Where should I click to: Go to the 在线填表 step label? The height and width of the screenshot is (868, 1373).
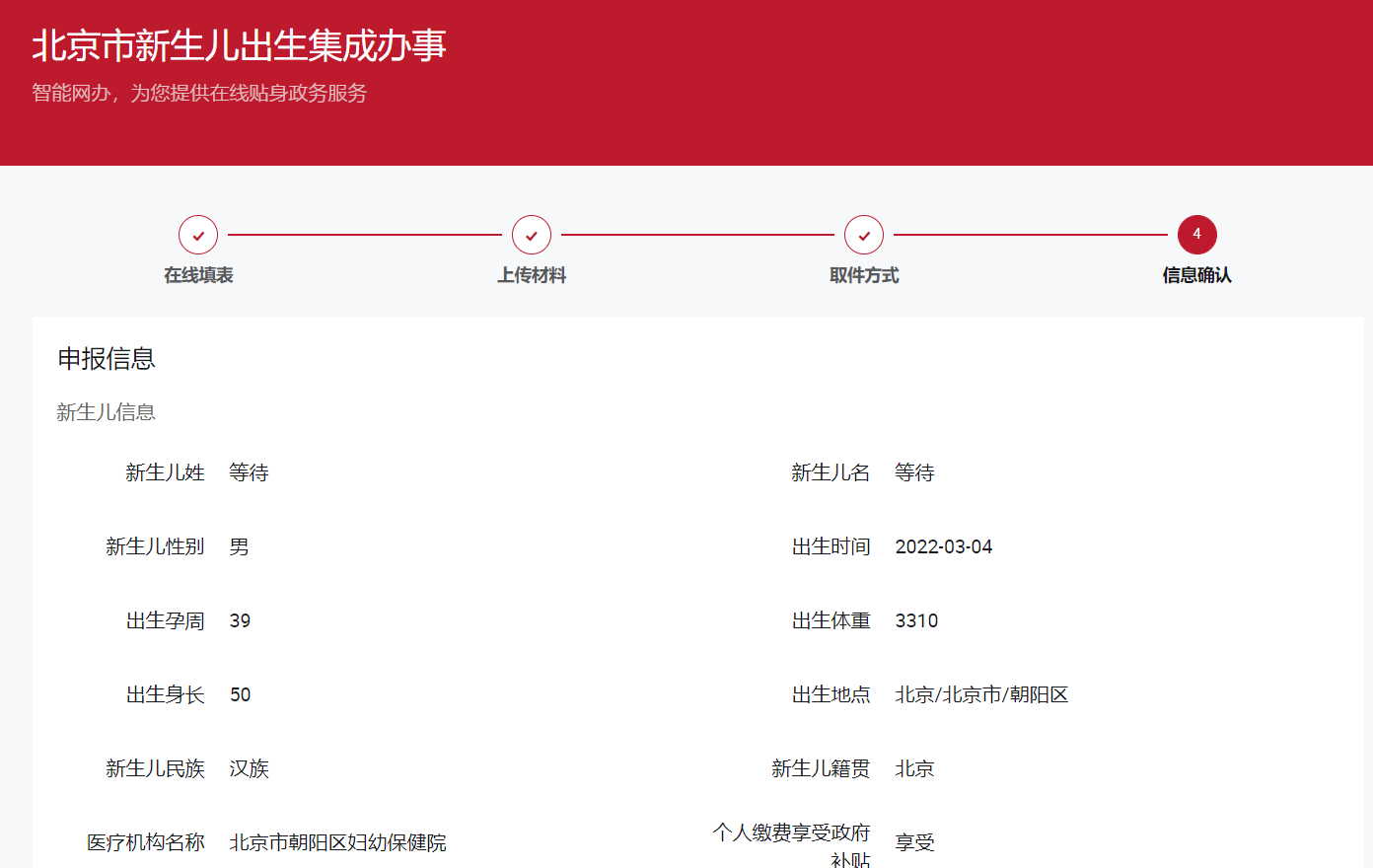click(x=198, y=275)
